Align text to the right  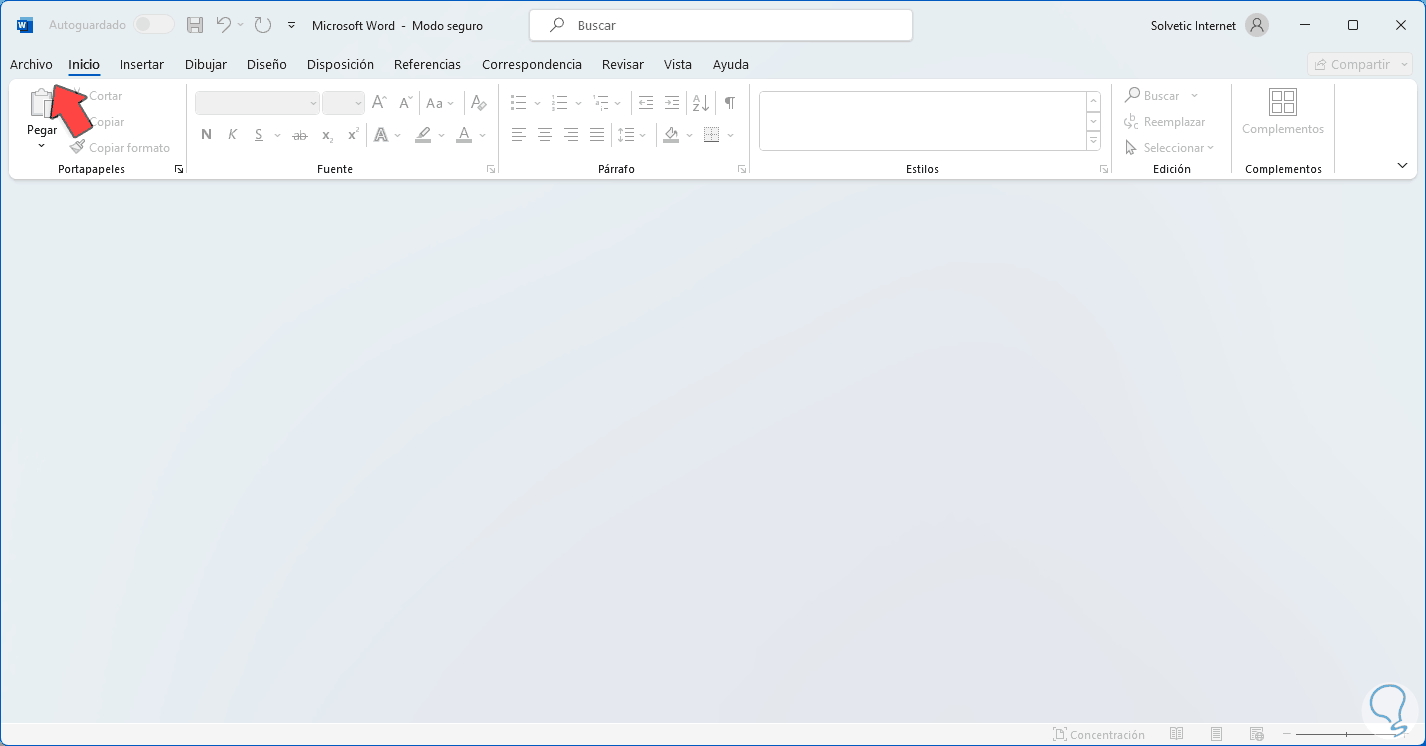pyautogui.click(x=570, y=134)
